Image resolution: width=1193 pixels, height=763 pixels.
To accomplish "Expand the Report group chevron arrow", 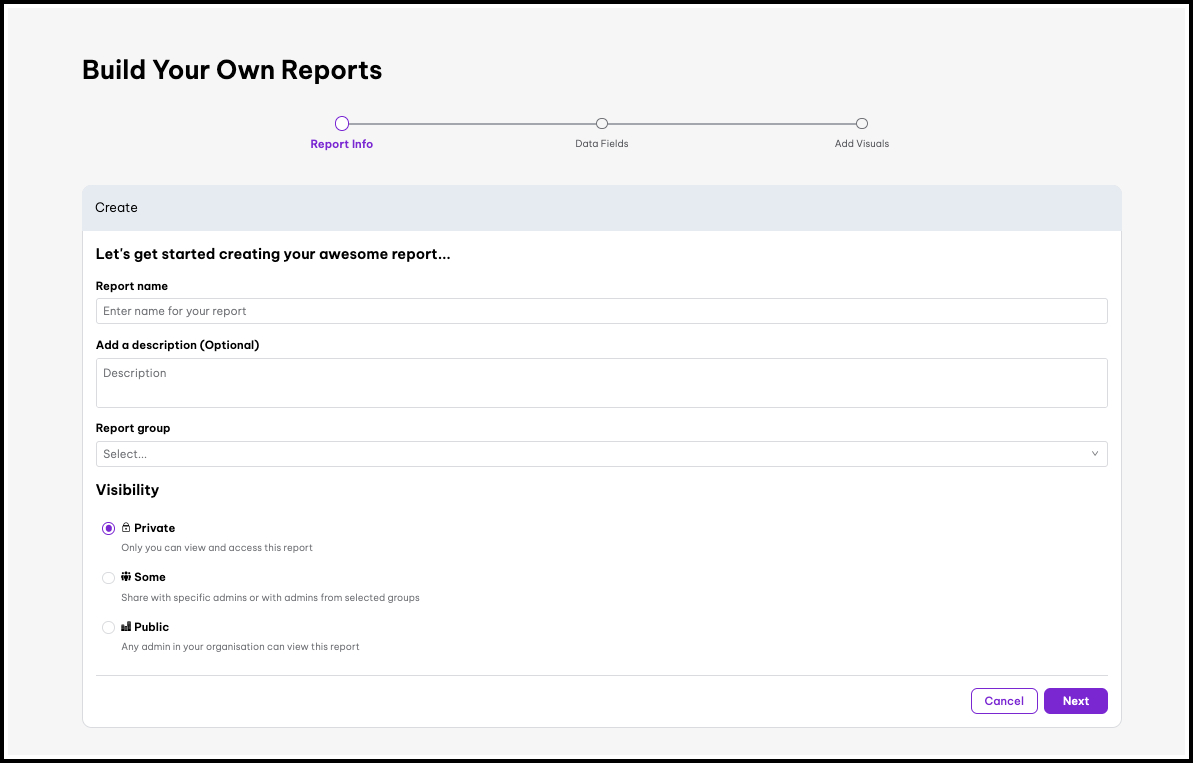I will tap(1094, 454).
